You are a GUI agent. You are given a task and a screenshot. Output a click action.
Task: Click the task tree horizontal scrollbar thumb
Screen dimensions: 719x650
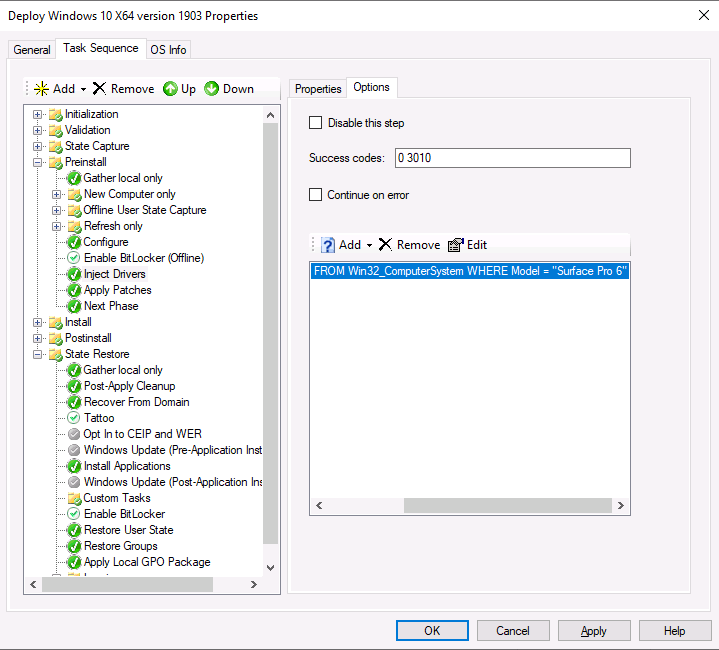127,584
